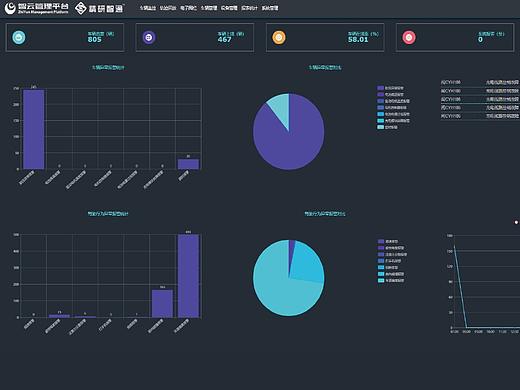Open the last item in the top navigation menu
Viewport: 520px width, 390px height.
270,8
